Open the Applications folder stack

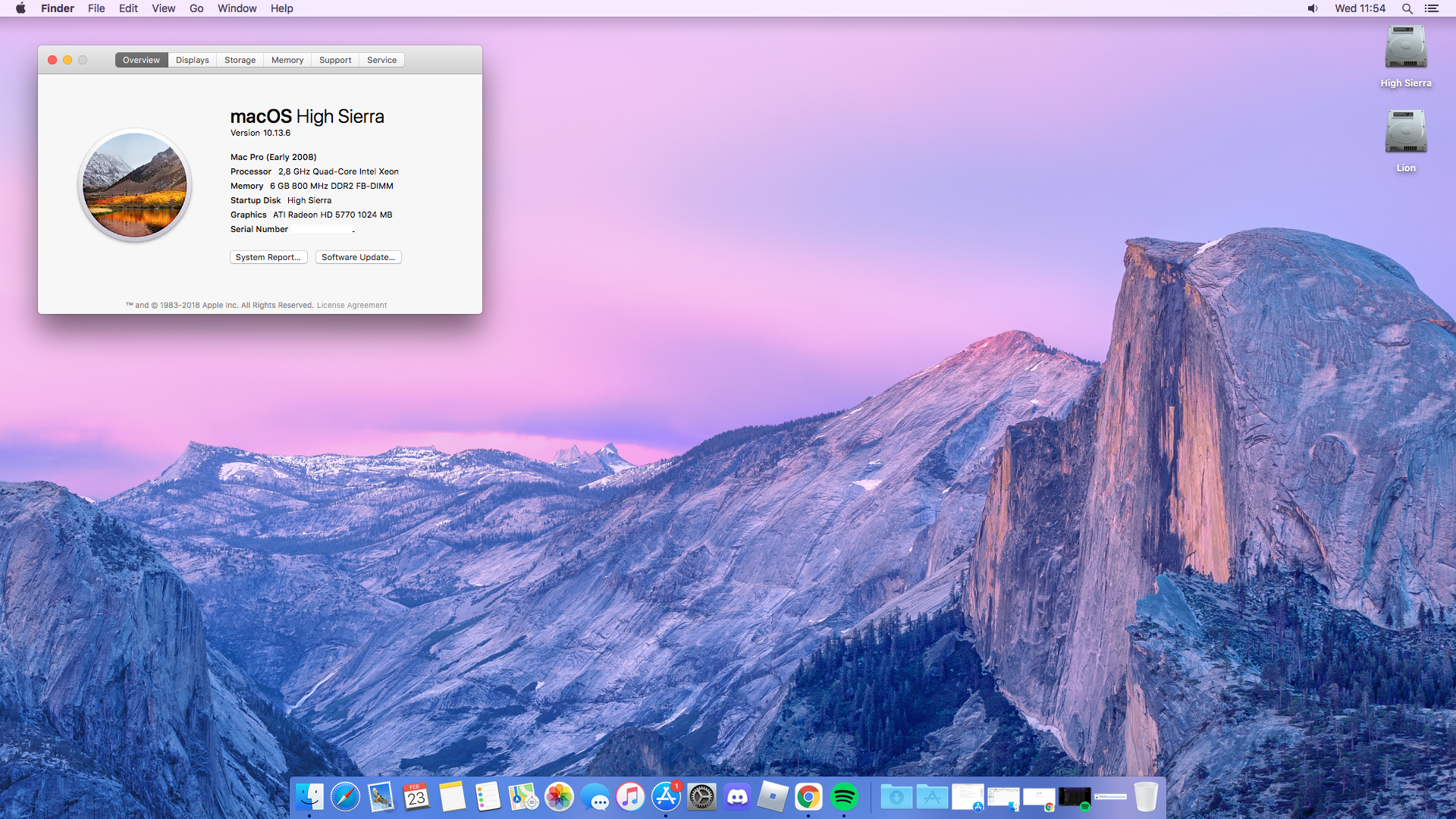pyautogui.click(x=932, y=797)
